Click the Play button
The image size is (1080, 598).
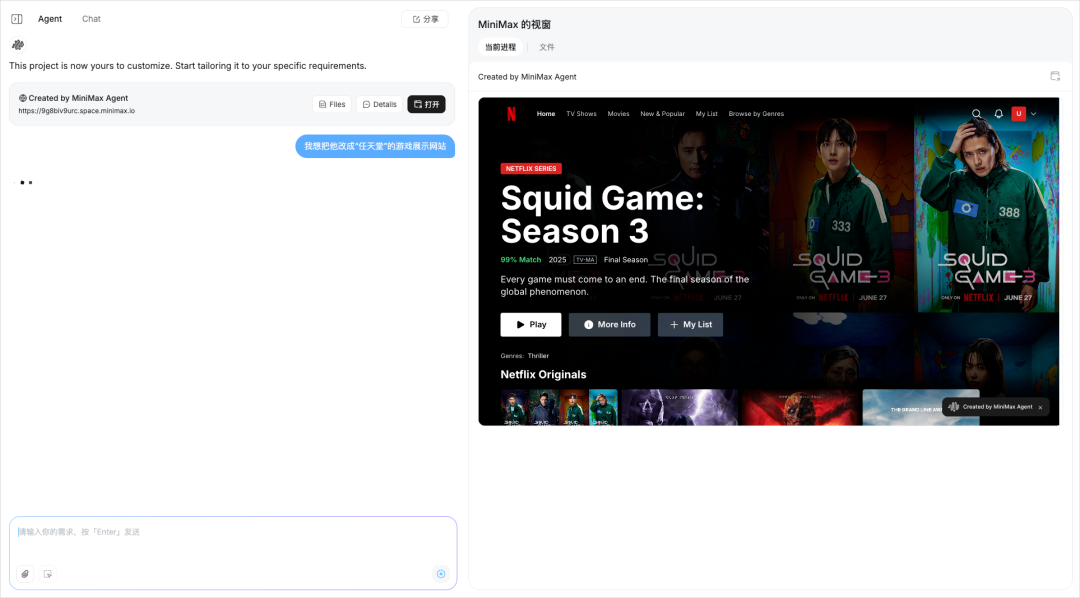(530, 324)
